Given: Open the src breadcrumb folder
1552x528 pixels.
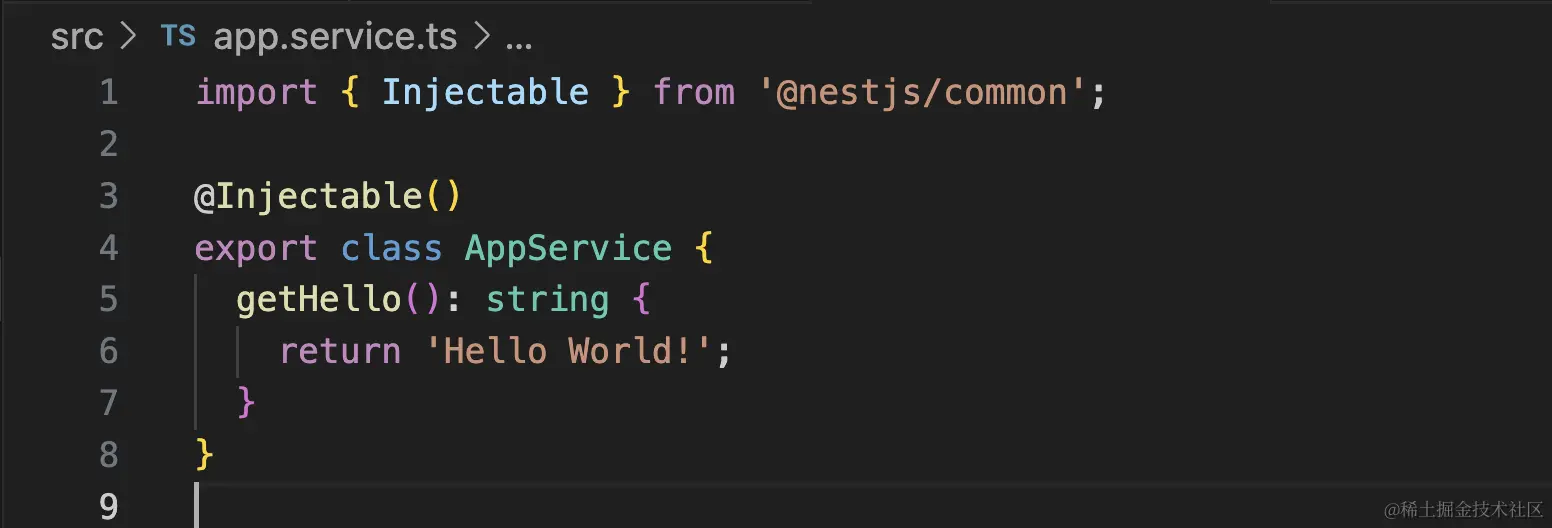Looking at the screenshot, I should click(77, 37).
